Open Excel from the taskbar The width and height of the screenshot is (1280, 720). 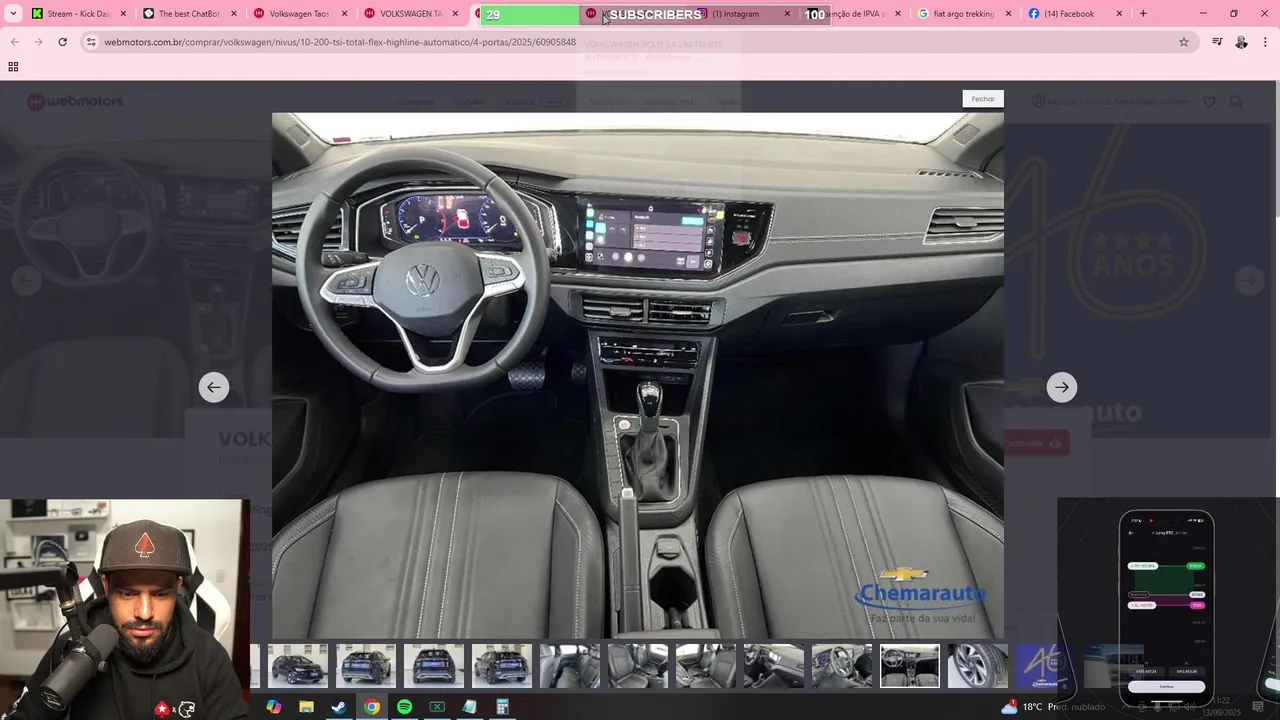pyautogui.click(x=437, y=707)
